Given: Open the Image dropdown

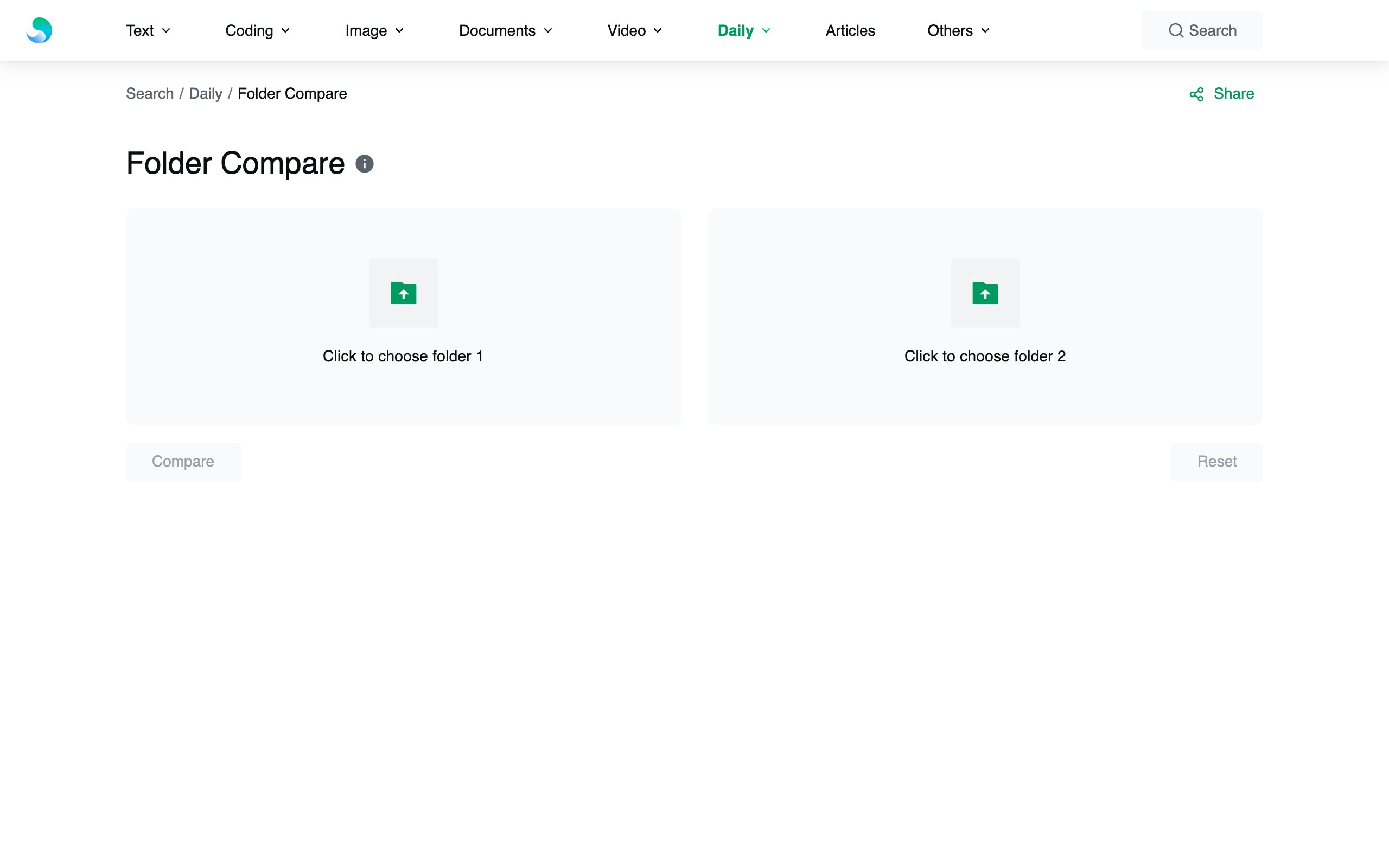Looking at the screenshot, I should 375,30.
